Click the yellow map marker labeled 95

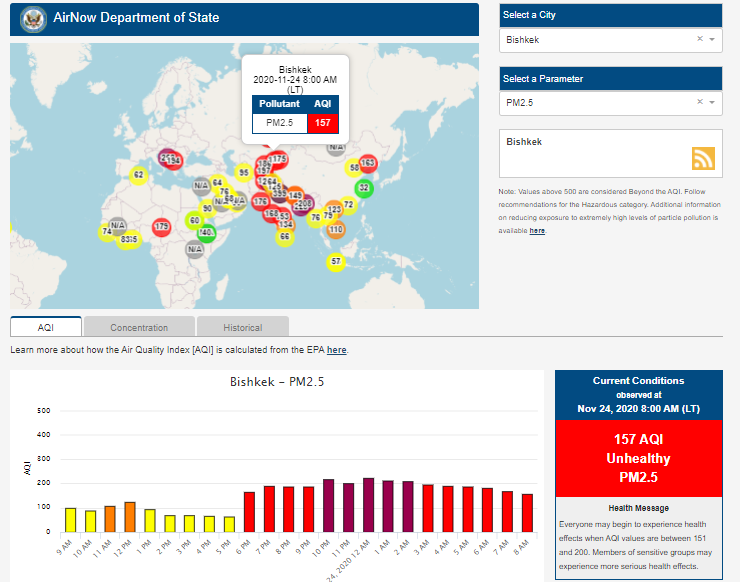(243, 172)
